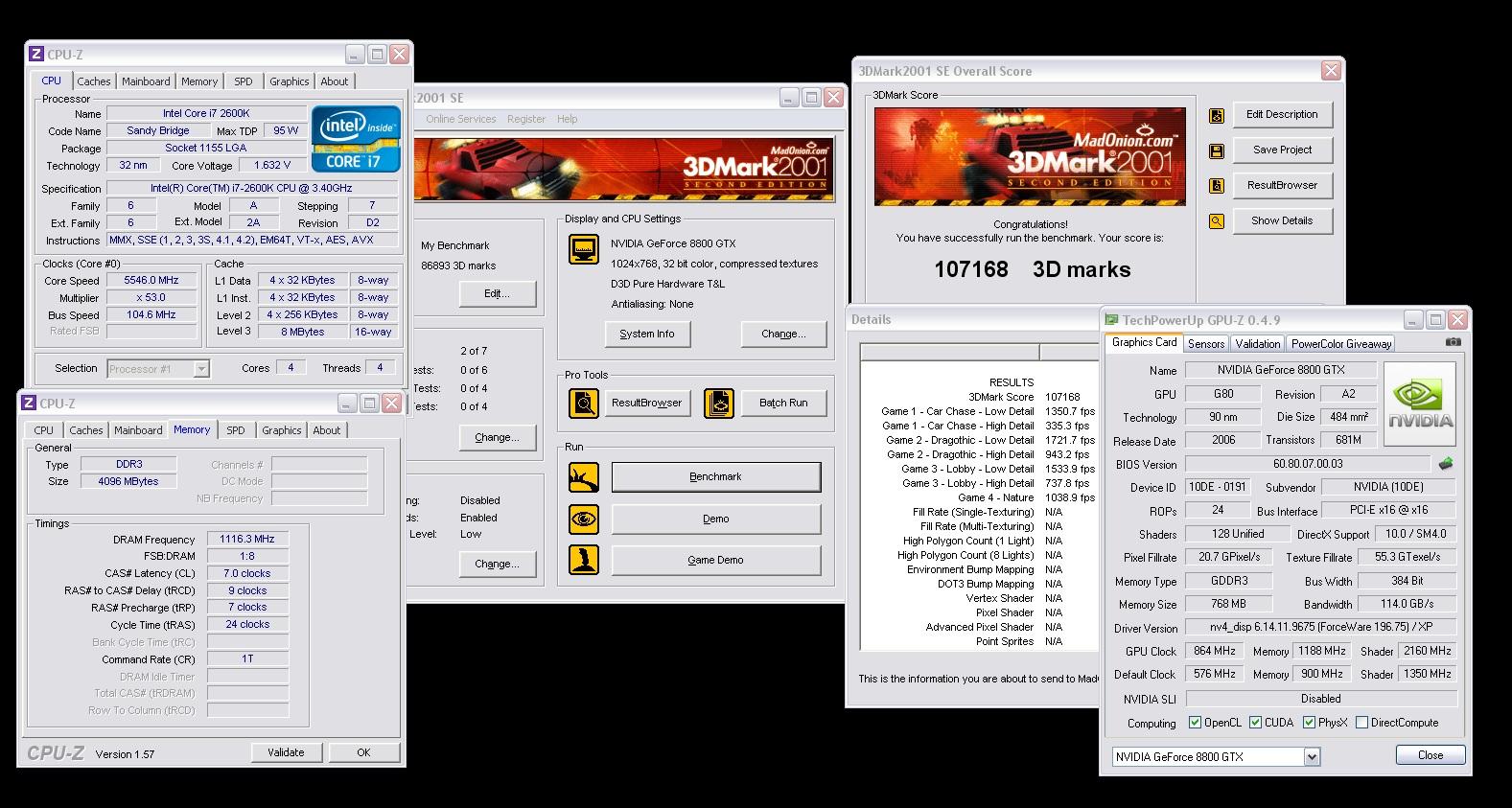
Task: Open the Online Services menu in 3DMark2001
Action: (461, 119)
